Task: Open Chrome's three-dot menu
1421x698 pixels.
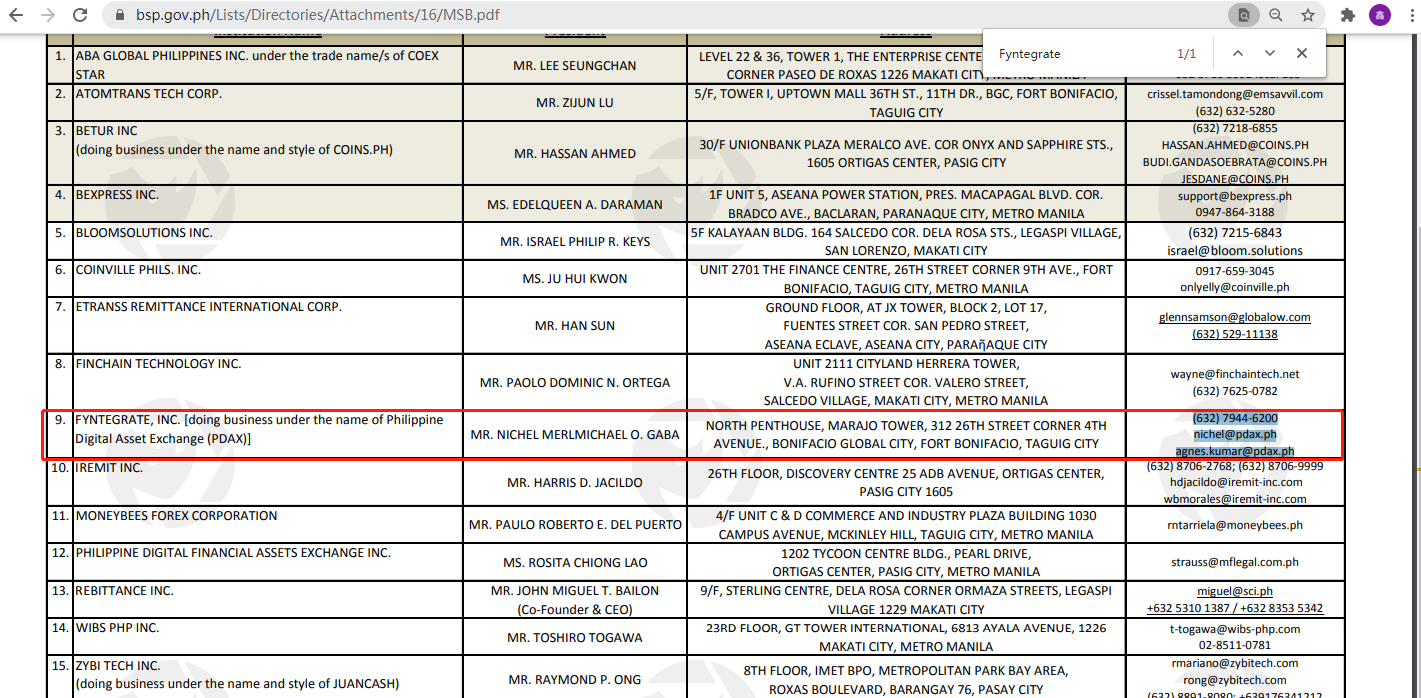Action: [1410, 15]
